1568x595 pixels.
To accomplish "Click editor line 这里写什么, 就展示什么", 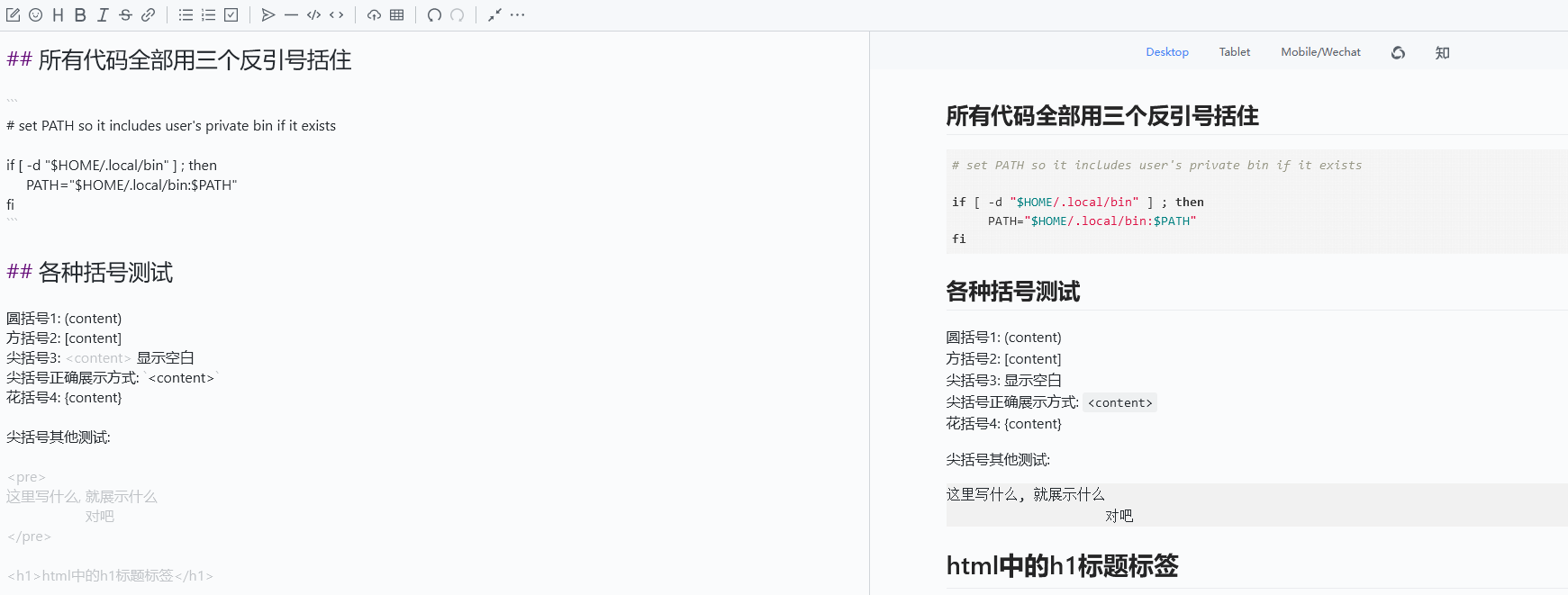I will click(x=82, y=497).
